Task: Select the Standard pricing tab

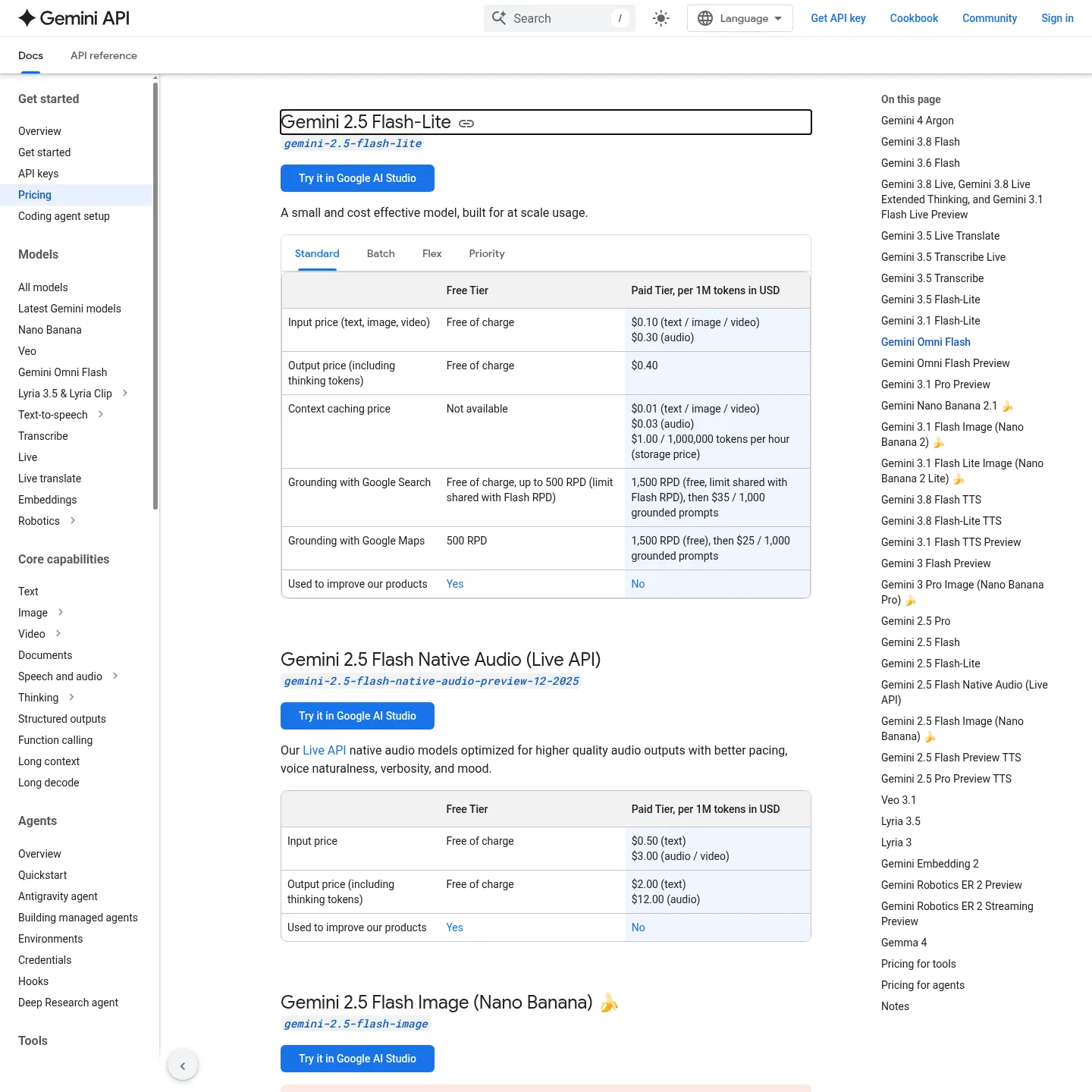Action: [x=317, y=253]
